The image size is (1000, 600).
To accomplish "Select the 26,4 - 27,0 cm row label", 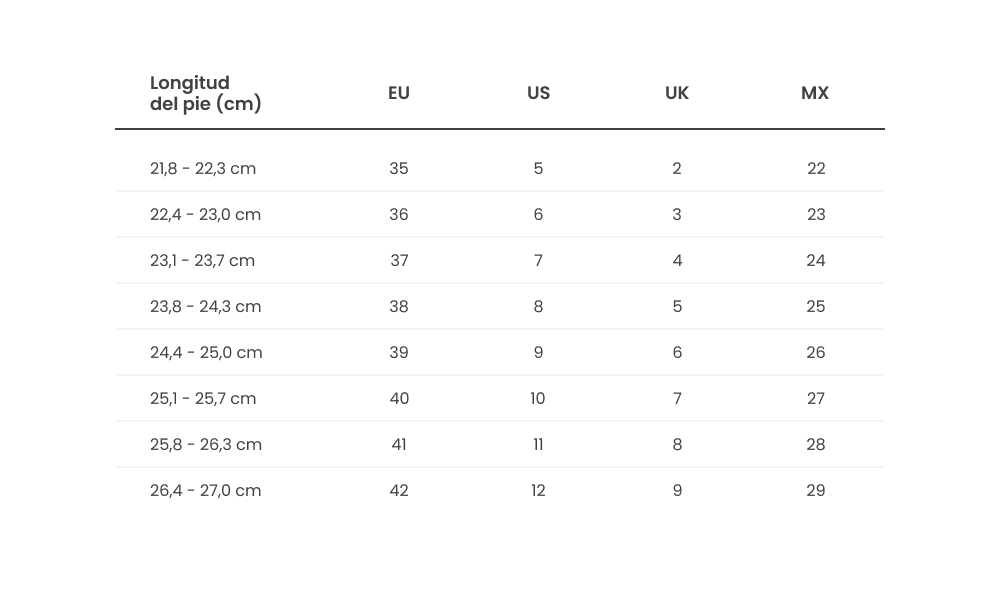I will pos(205,490).
